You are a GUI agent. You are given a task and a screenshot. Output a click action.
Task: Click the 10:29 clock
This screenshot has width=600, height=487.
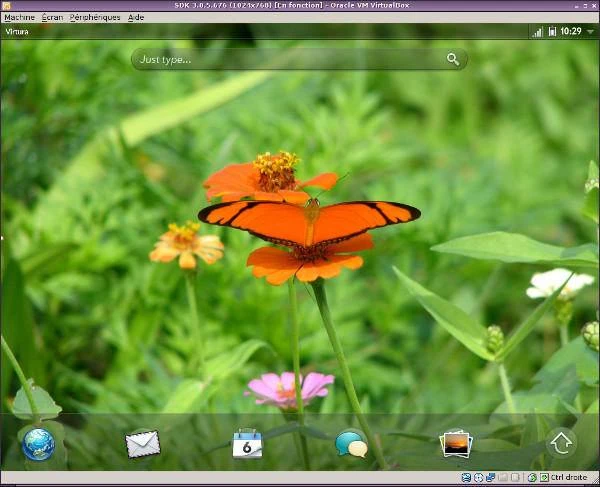pyautogui.click(x=571, y=31)
